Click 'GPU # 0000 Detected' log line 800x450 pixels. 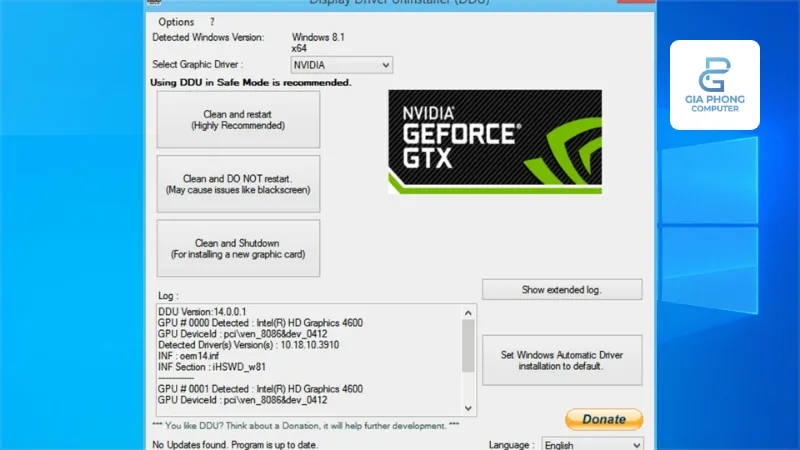coord(260,323)
